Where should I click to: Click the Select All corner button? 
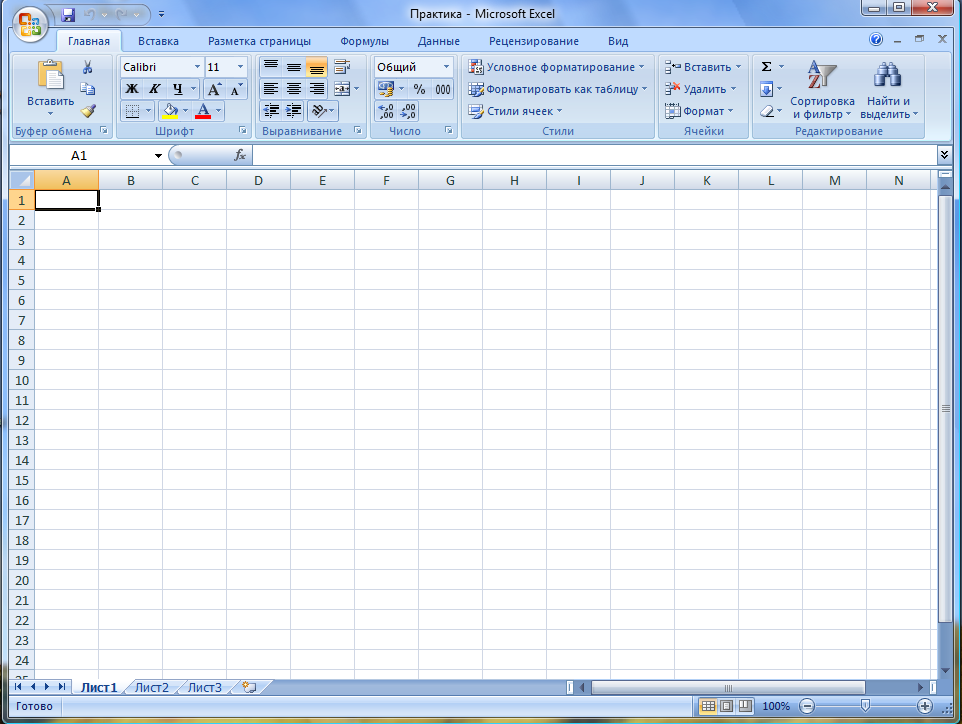click(22, 180)
